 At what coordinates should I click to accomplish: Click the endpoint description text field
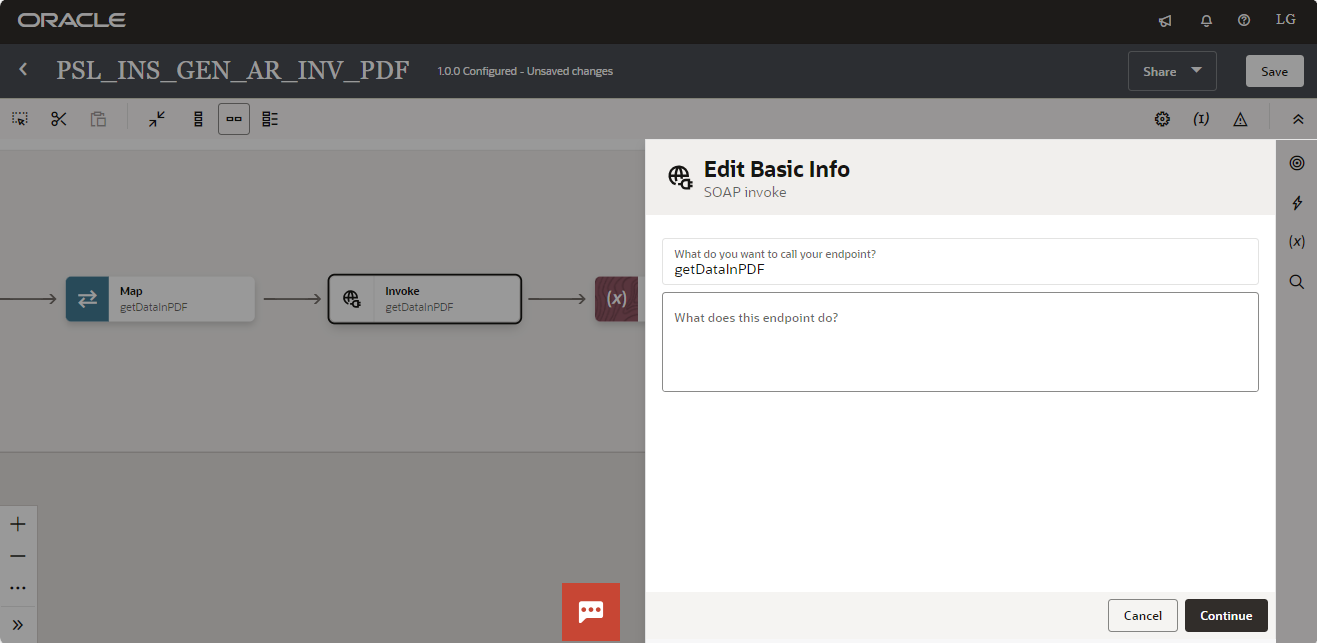coord(960,340)
